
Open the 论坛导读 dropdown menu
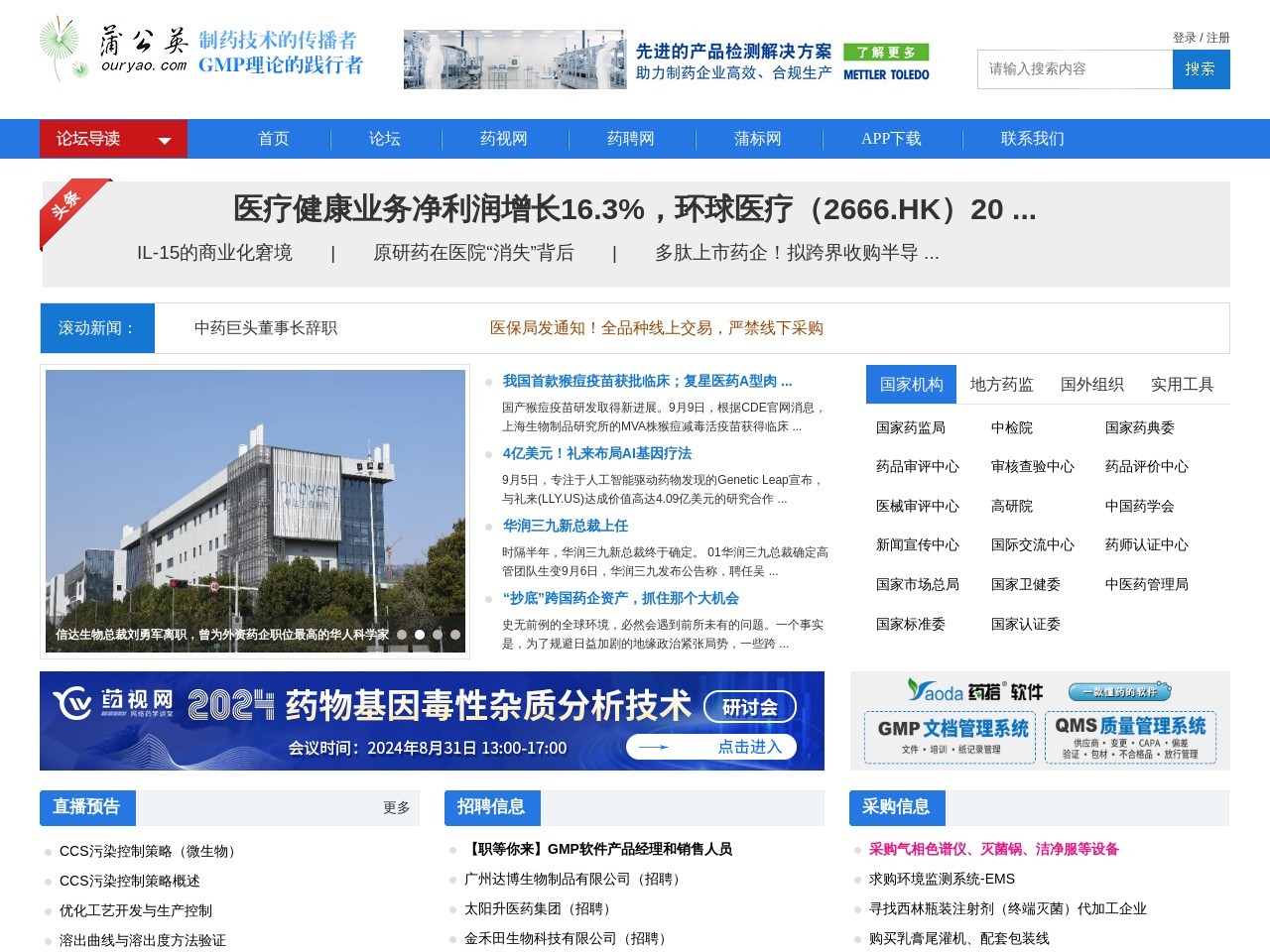(x=112, y=139)
